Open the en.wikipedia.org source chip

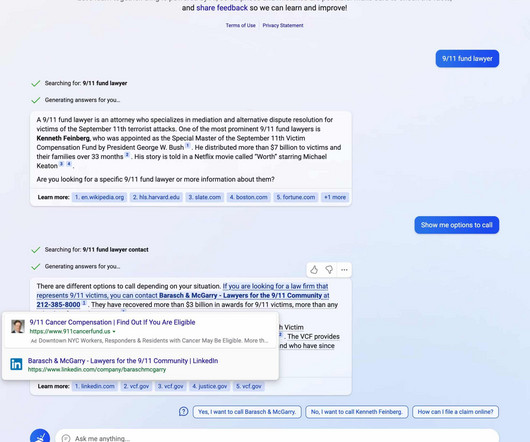(99, 197)
